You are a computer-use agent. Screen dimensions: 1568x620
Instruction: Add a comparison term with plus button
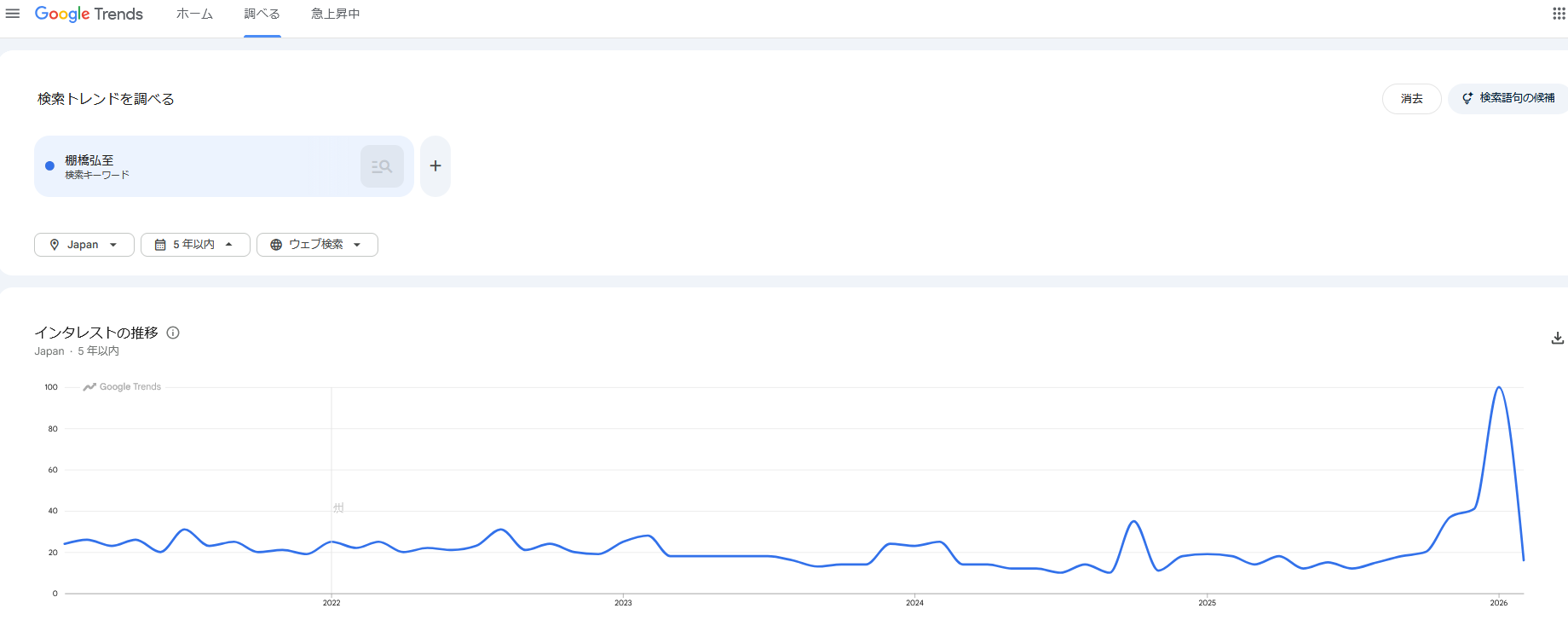[x=435, y=166]
